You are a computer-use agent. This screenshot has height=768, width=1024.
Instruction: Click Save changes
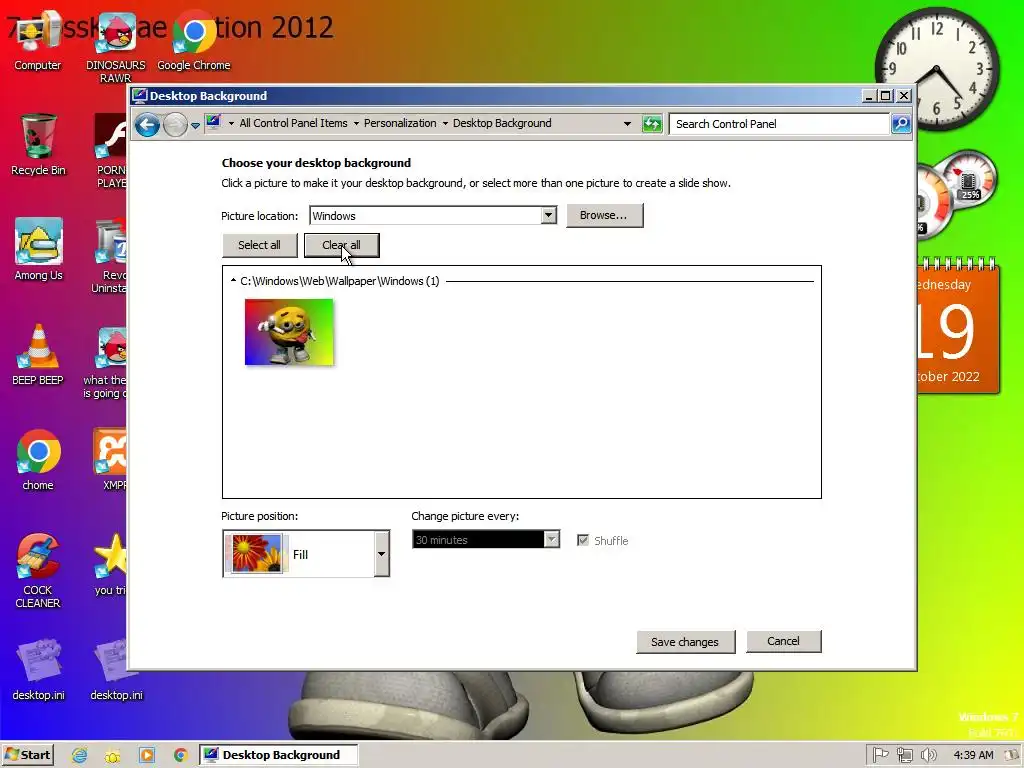685,641
